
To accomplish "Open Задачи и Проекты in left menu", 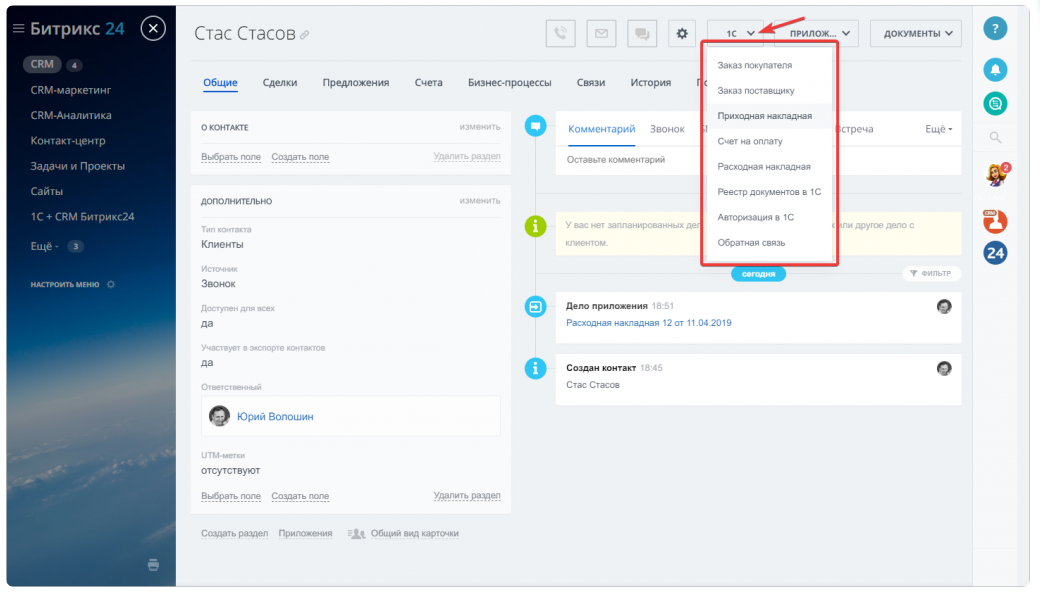I will pyautogui.click(x=78, y=166).
